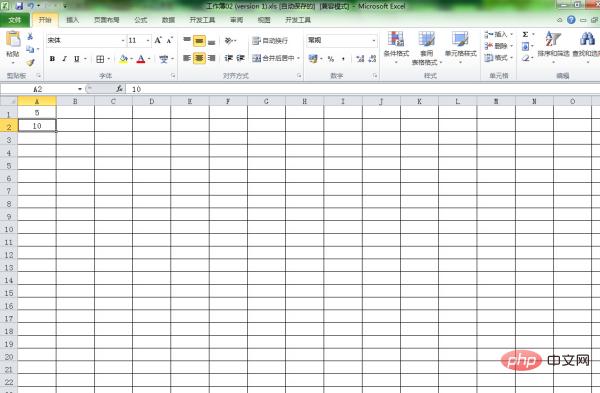Viewport: 600px width, 393px height.
Task: Toggle Italic formatting
Action: [64, 59]
